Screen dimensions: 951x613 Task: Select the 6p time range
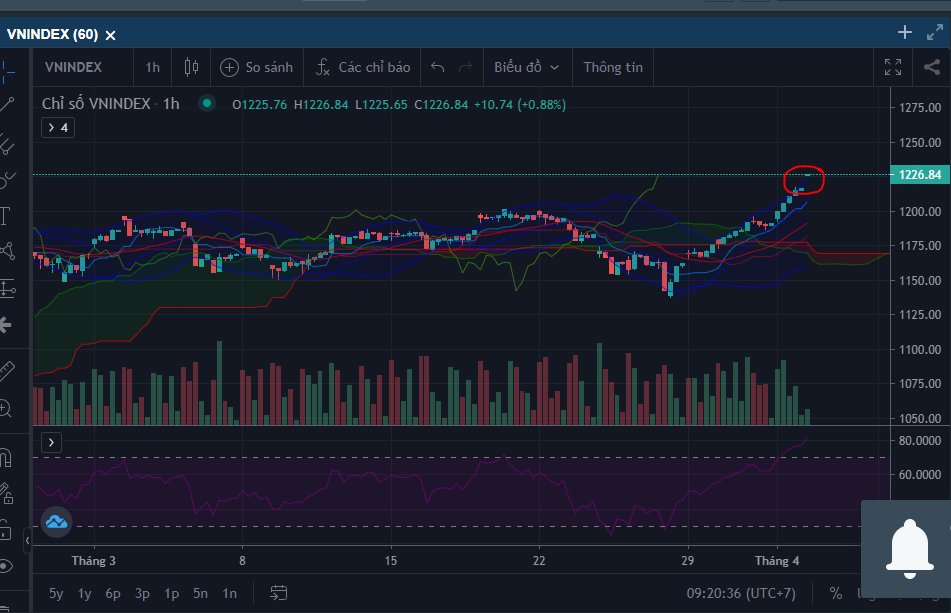click(113, 593)
